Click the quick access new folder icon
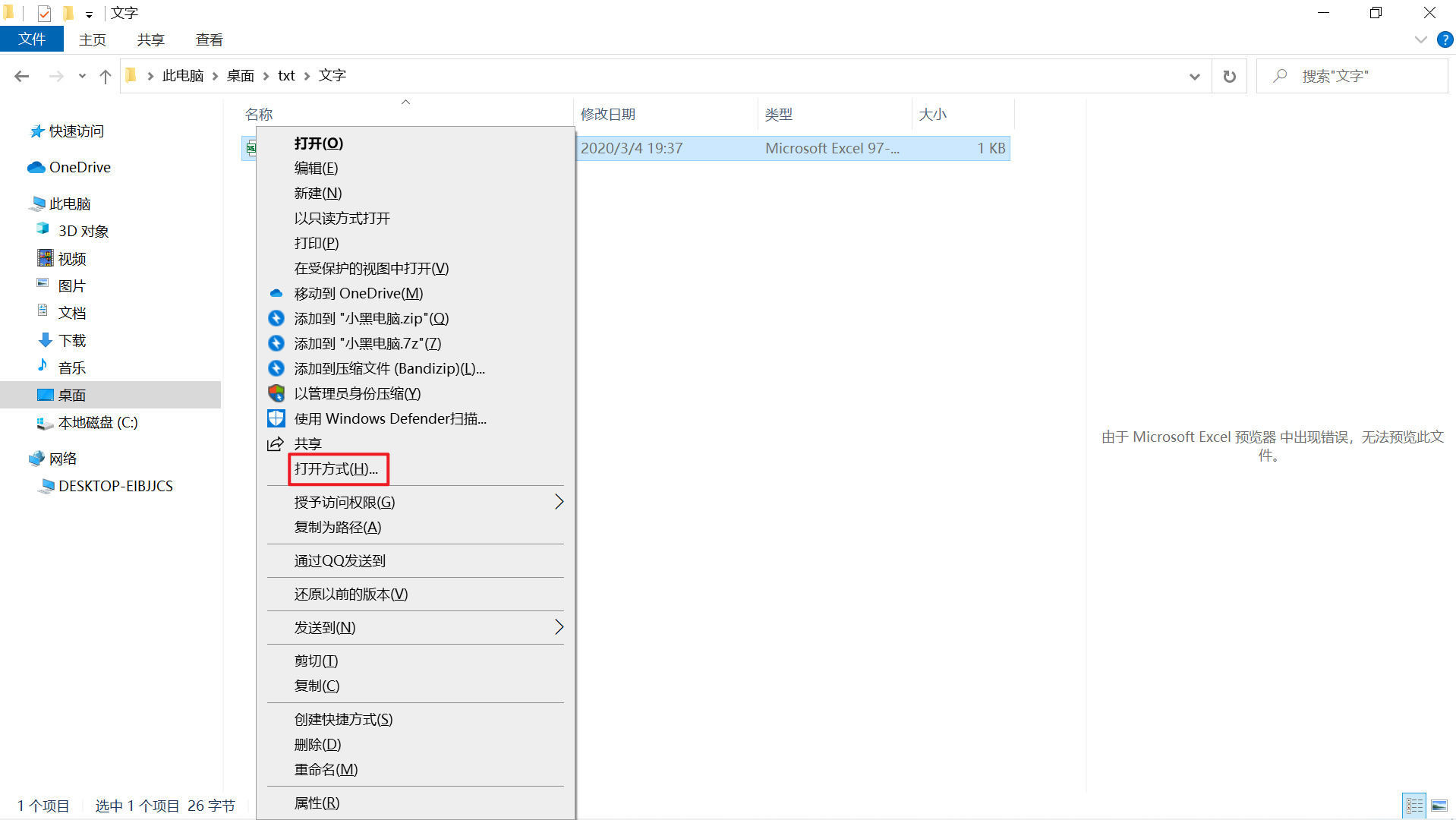Screen dimensions: 1456x820 click(x=68, y=13)
